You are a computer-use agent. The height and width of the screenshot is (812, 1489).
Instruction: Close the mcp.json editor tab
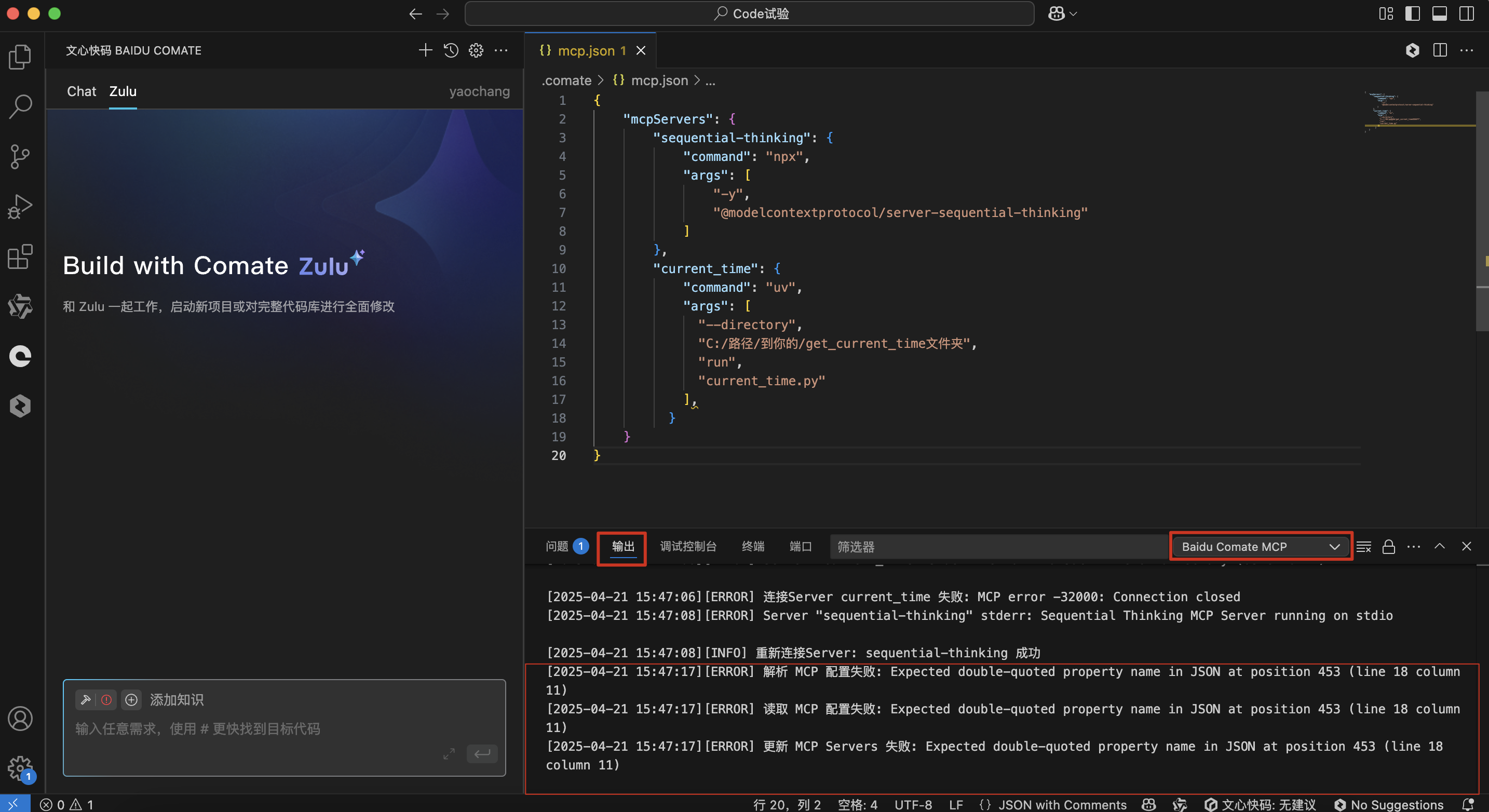[x=641, y=50]
